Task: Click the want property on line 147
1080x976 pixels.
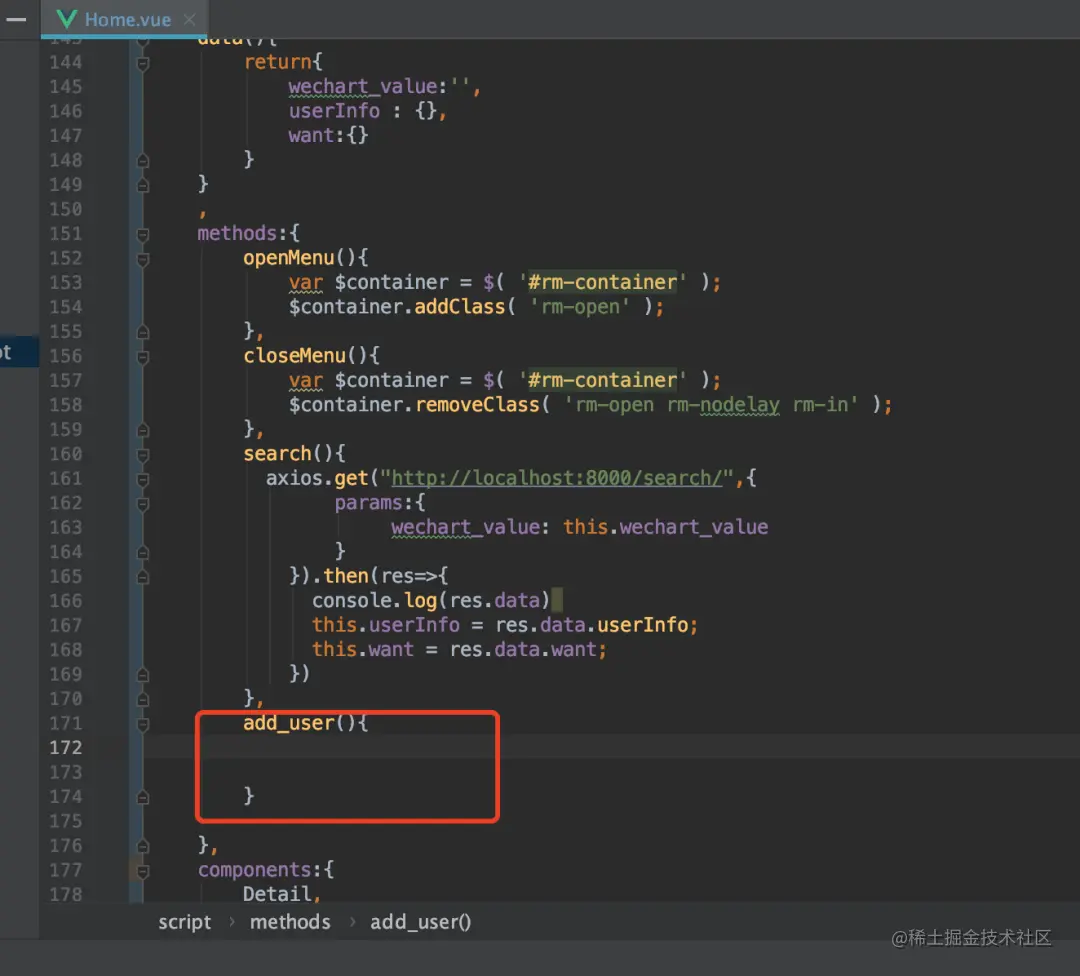Action: [311, 135]
